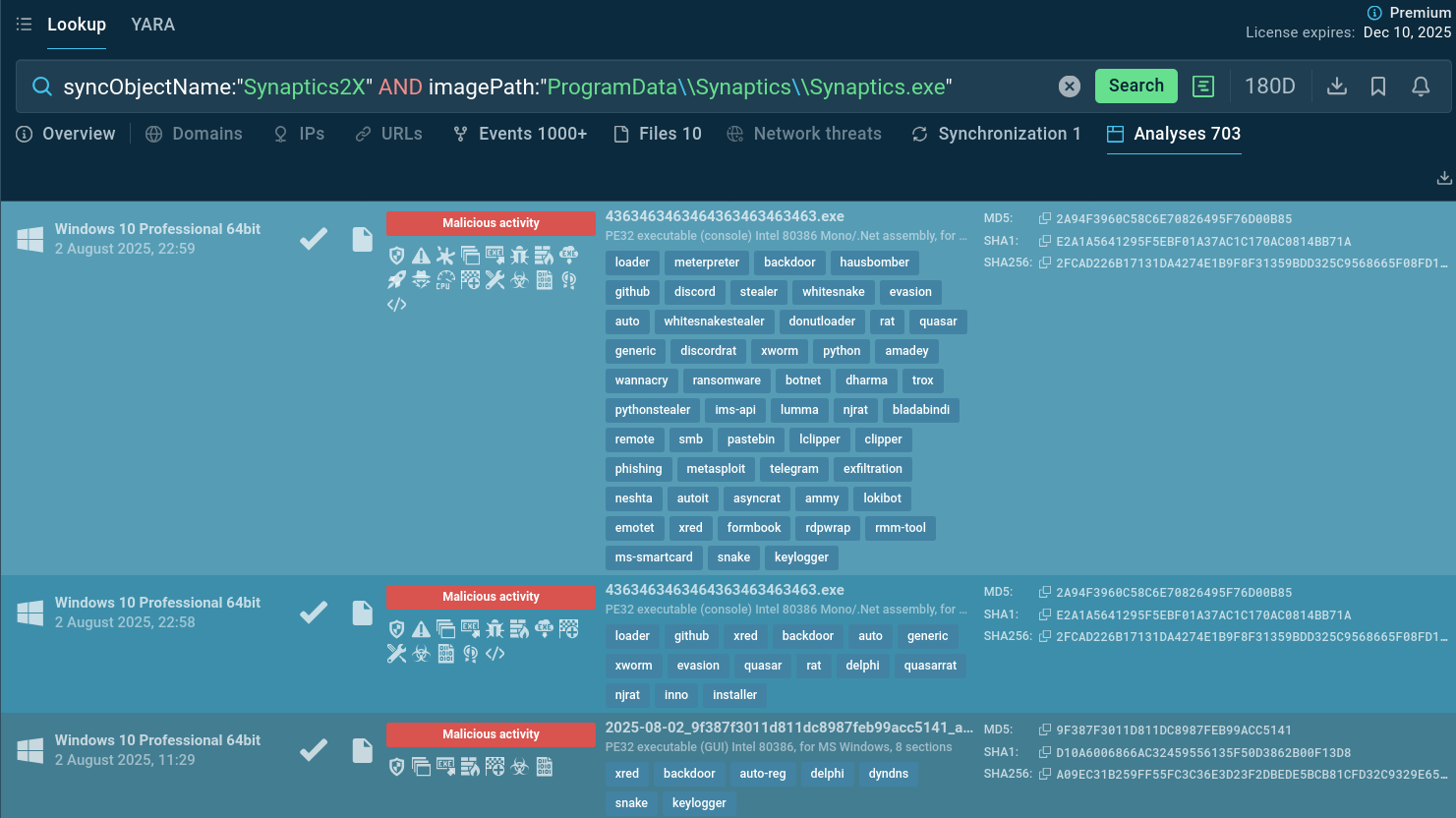
Task: Click checkmark of 22:58 analysis
Action: 314,613
